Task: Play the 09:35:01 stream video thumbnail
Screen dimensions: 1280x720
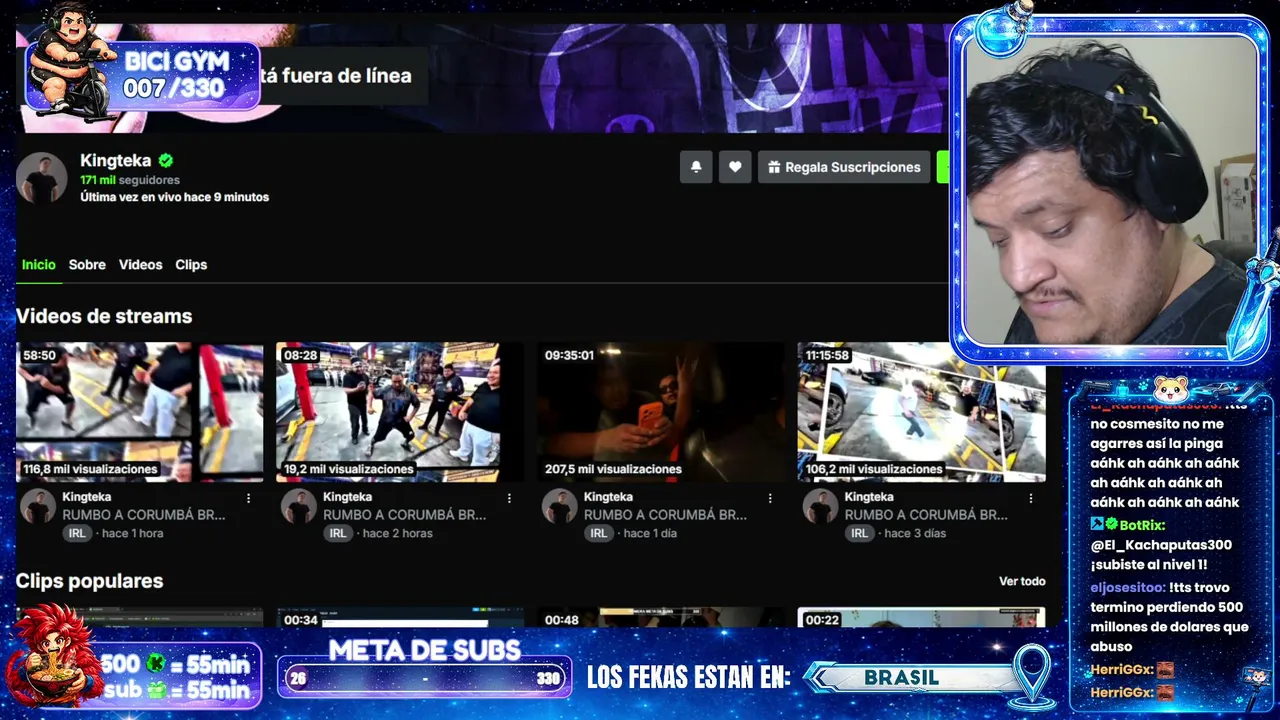Action: [x=661, y=412]
